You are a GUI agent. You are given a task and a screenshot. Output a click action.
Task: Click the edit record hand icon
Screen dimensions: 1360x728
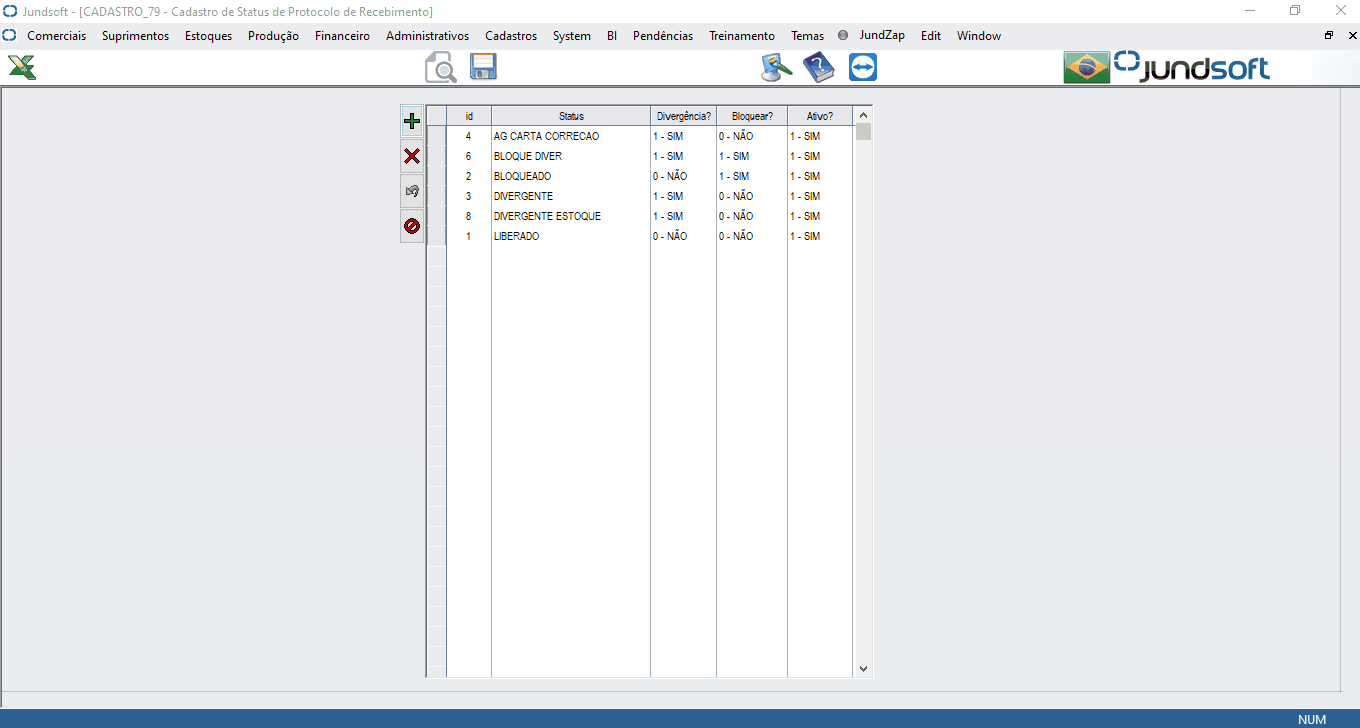pos(411,191)
